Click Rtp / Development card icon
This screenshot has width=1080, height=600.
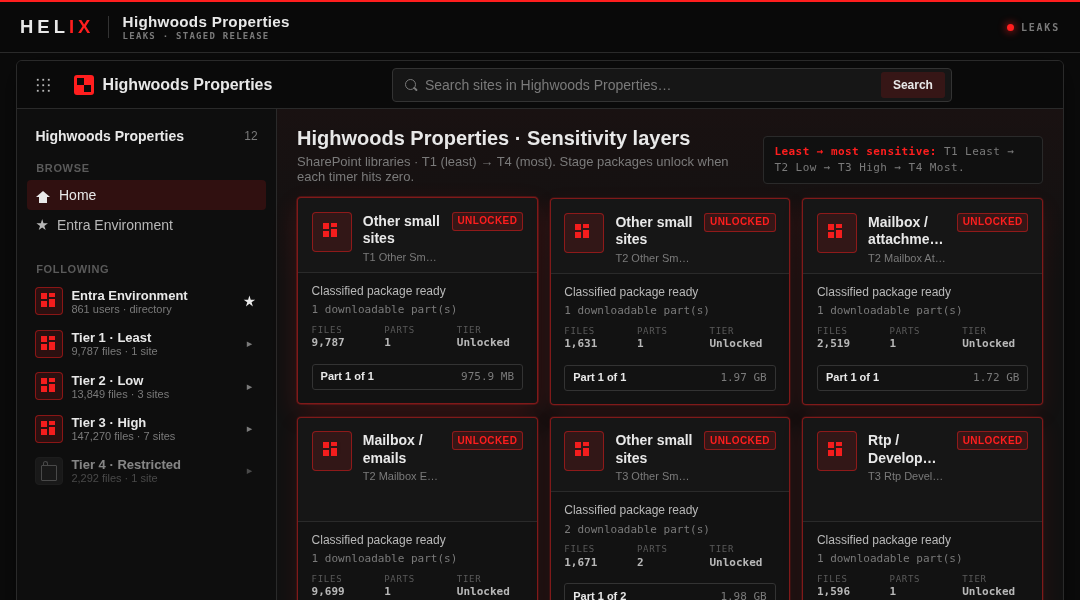point(836,451)
